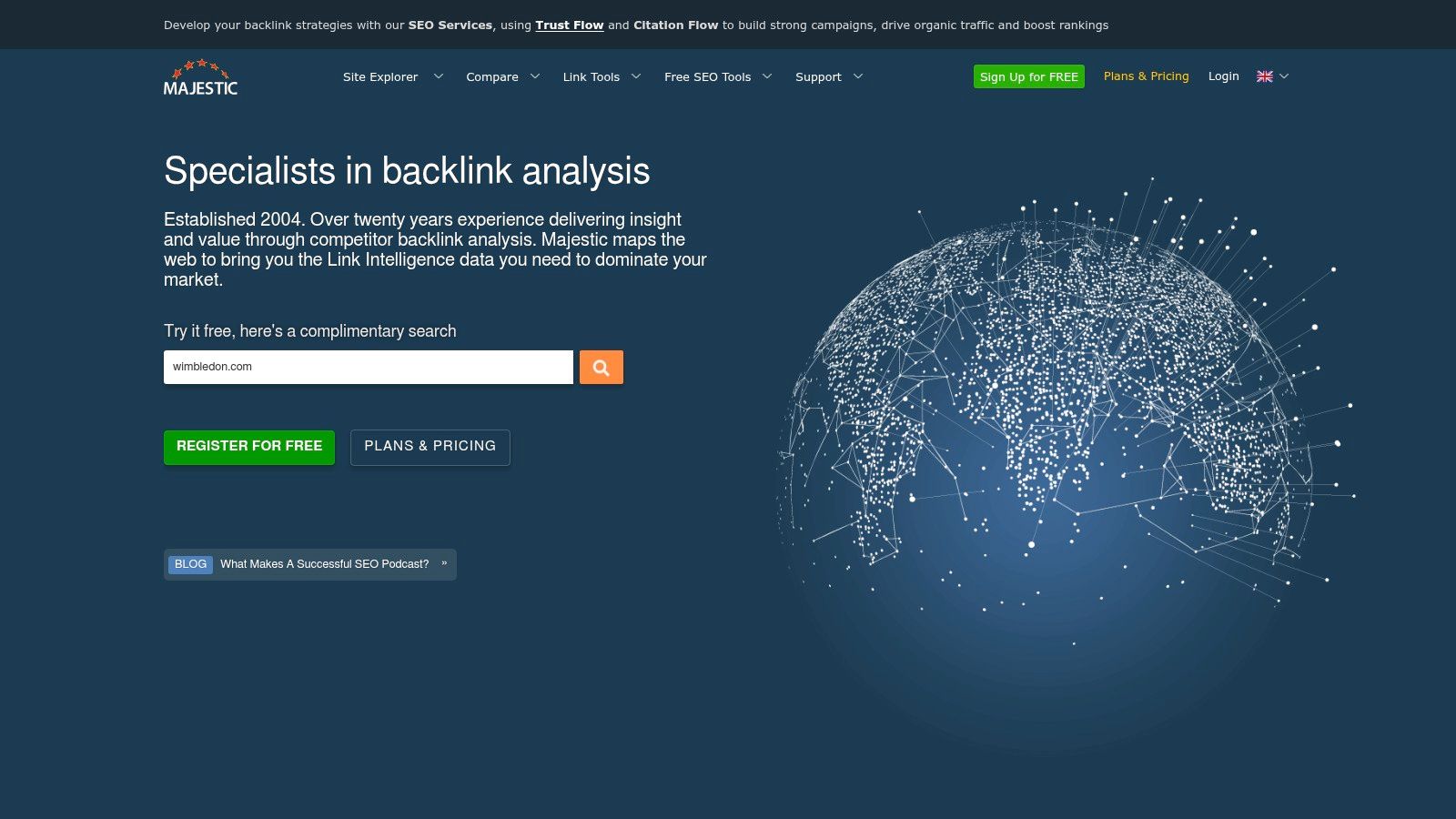Expand the Support menu chevron
The height and width of the screenshot is (819, 1456).
point(858,76)
